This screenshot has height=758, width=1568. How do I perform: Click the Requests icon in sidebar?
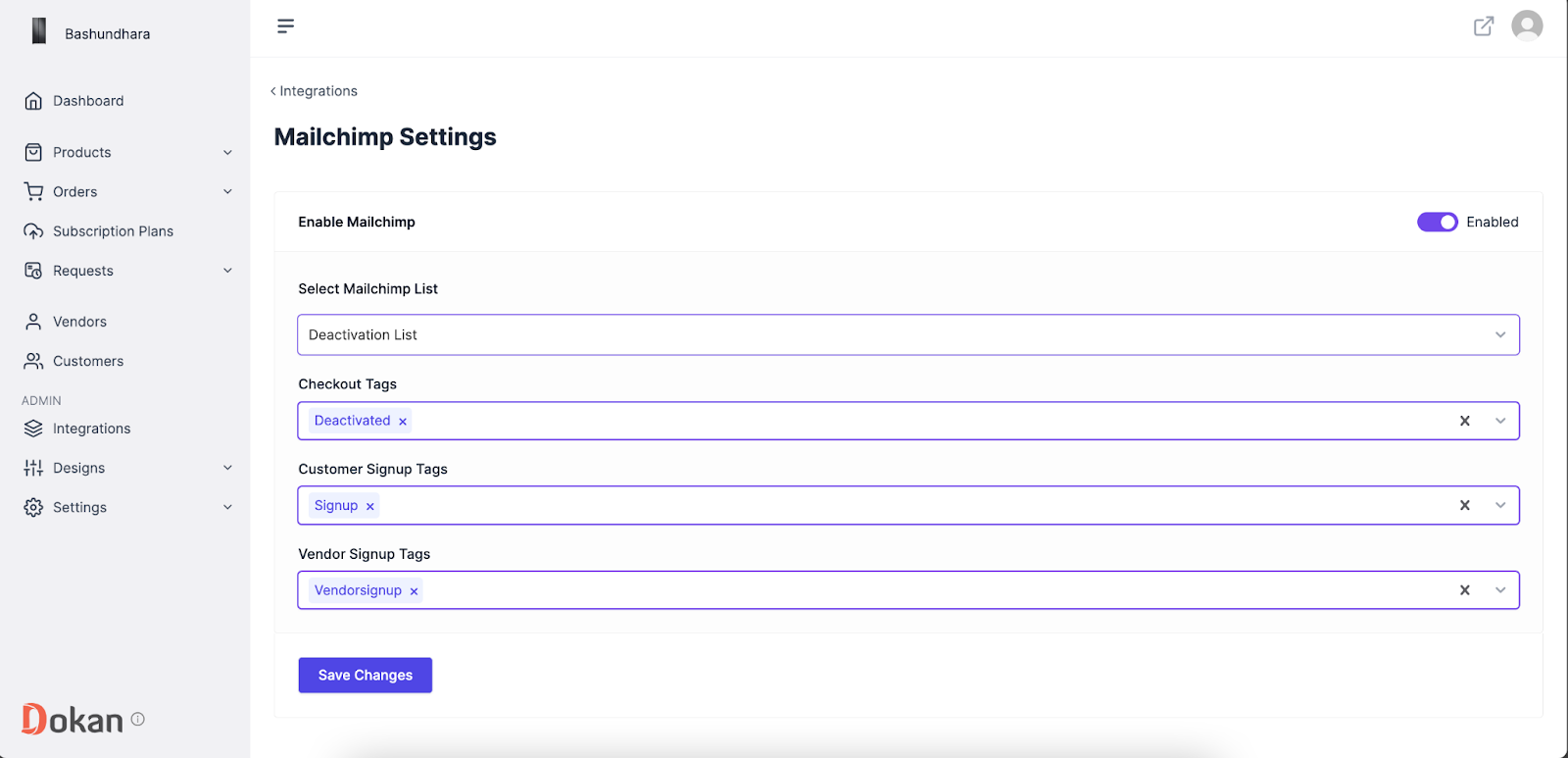pos(33,271)
